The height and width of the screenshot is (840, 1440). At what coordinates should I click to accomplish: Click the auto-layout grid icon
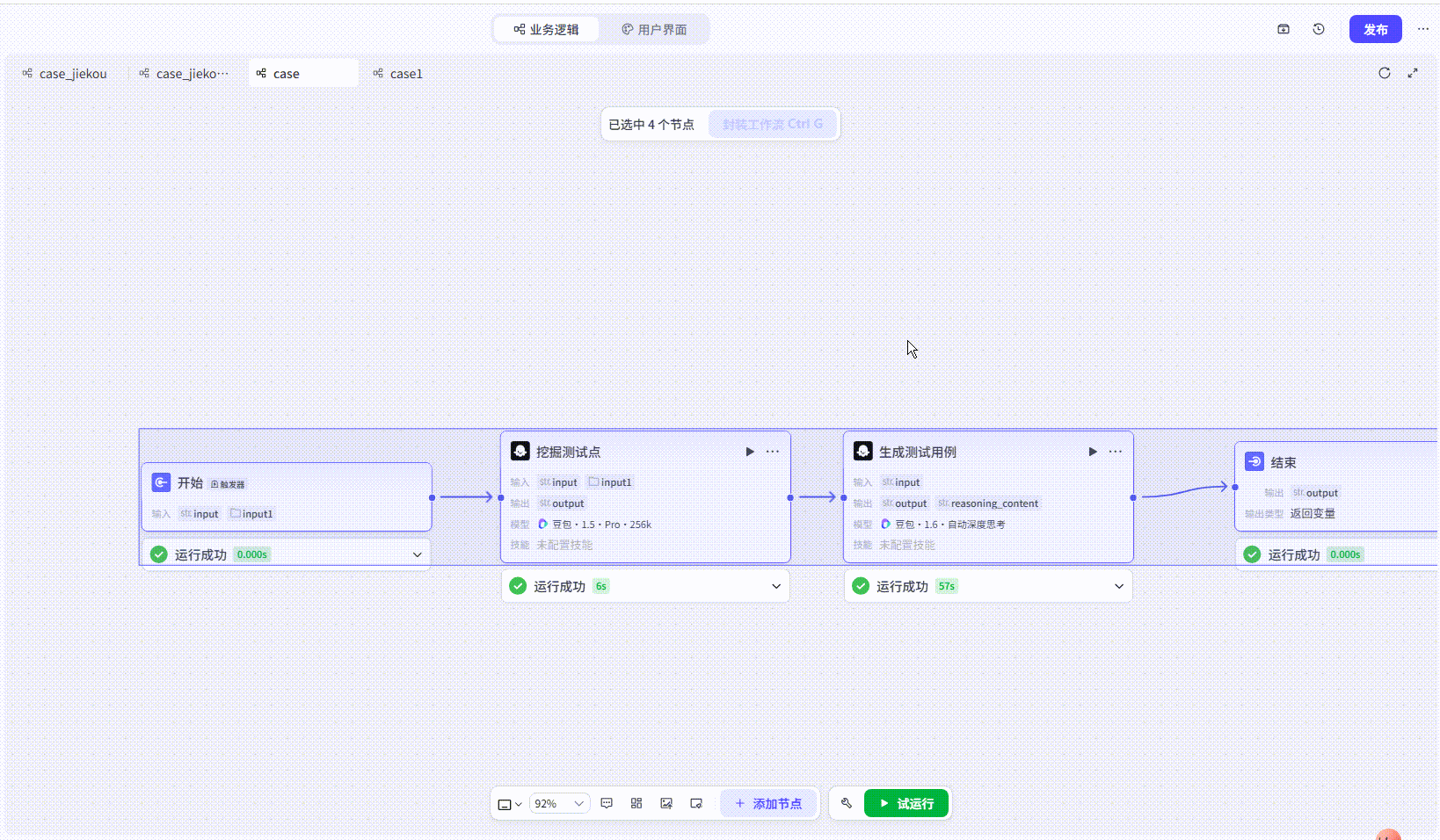pyautogui.click(x=636, y=803)
